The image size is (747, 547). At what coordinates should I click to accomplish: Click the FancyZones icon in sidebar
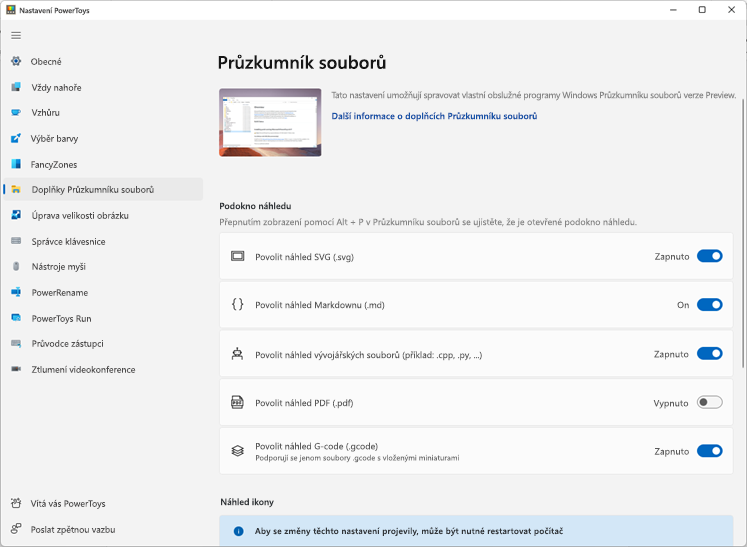coord(16,164)
